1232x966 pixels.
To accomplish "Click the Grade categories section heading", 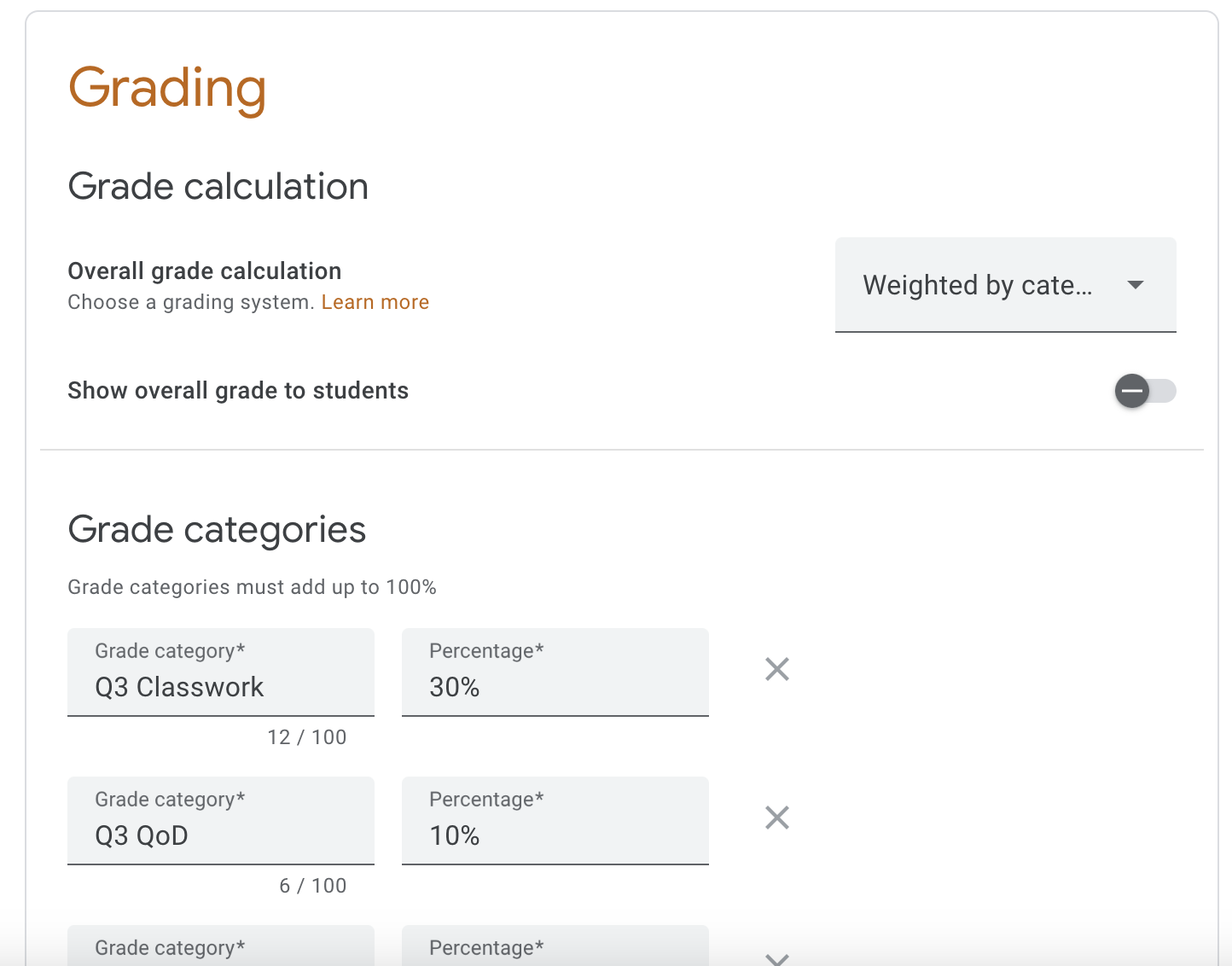I will click(217, 529).
